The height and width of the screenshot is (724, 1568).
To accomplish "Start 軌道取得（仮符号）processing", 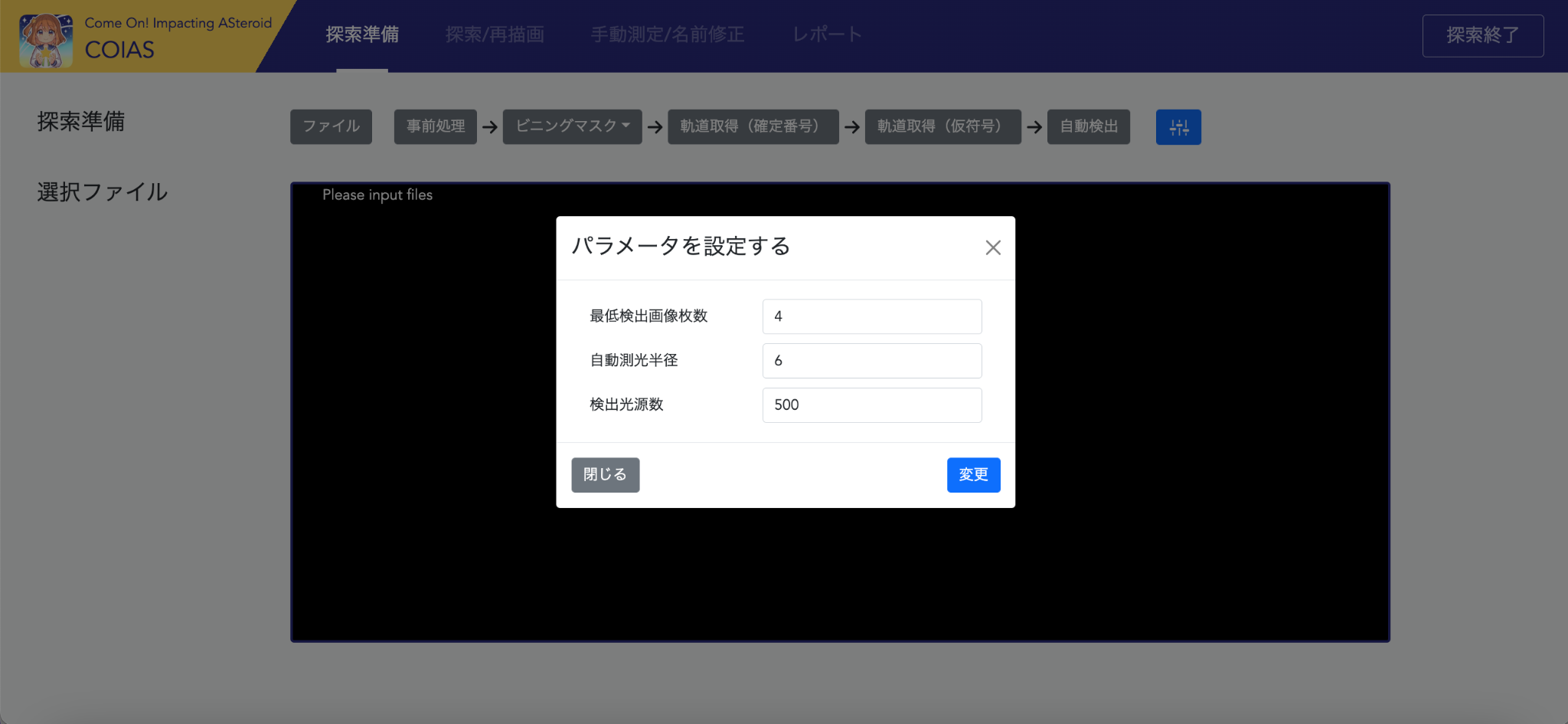I will tap(942, 126).
